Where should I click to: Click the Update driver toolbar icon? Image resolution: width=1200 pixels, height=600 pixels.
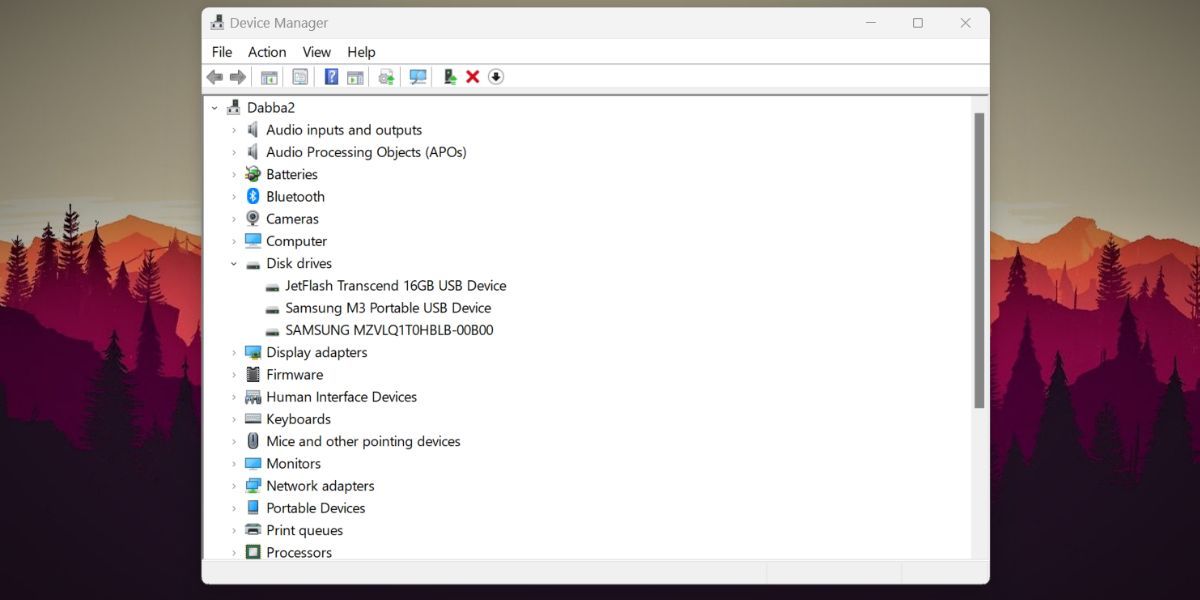click(x=385, y=77)
